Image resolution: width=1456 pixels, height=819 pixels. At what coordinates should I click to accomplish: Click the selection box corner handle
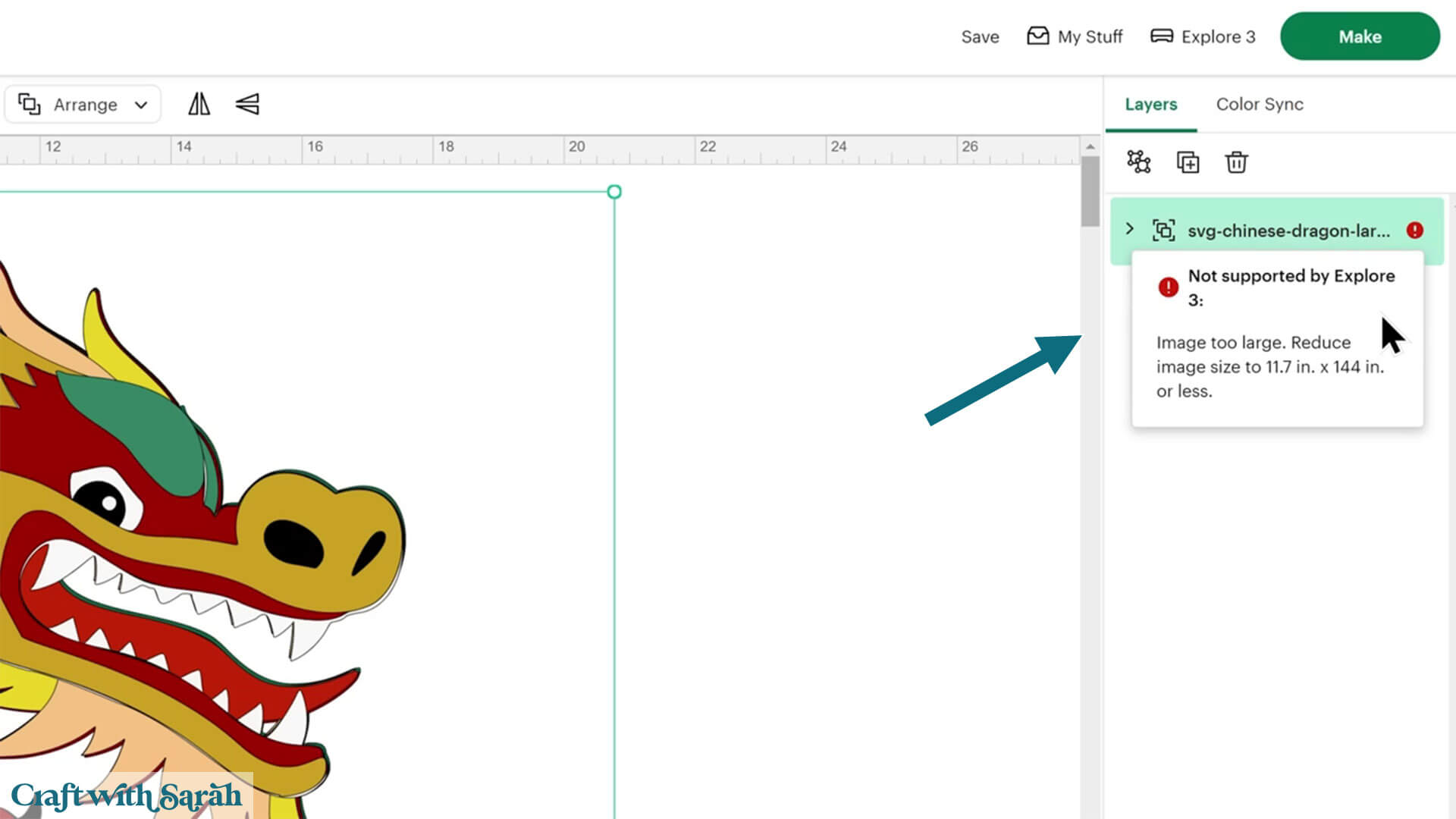coord(614,192)
